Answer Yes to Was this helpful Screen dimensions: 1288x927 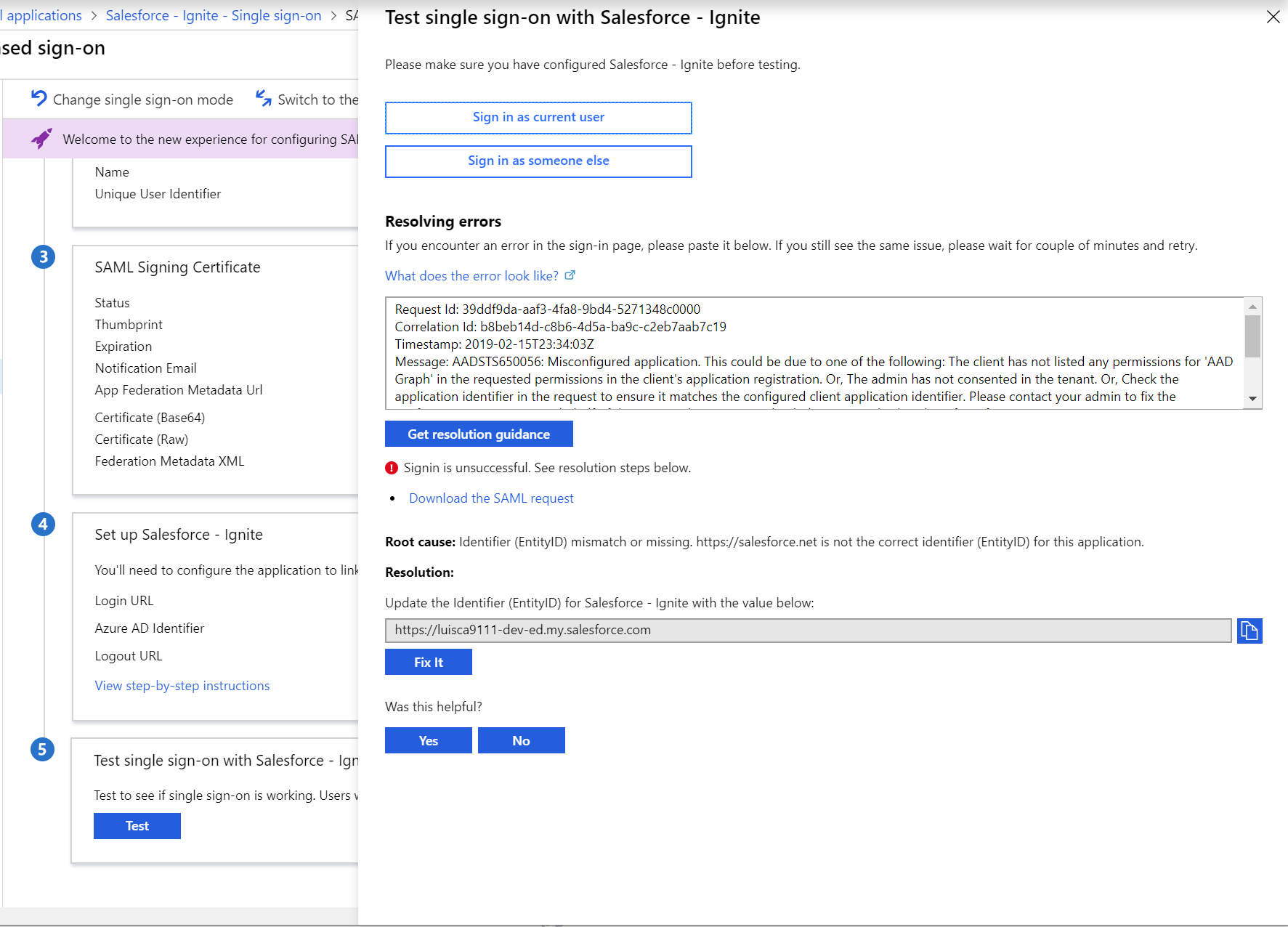click(x=429, y=741)
